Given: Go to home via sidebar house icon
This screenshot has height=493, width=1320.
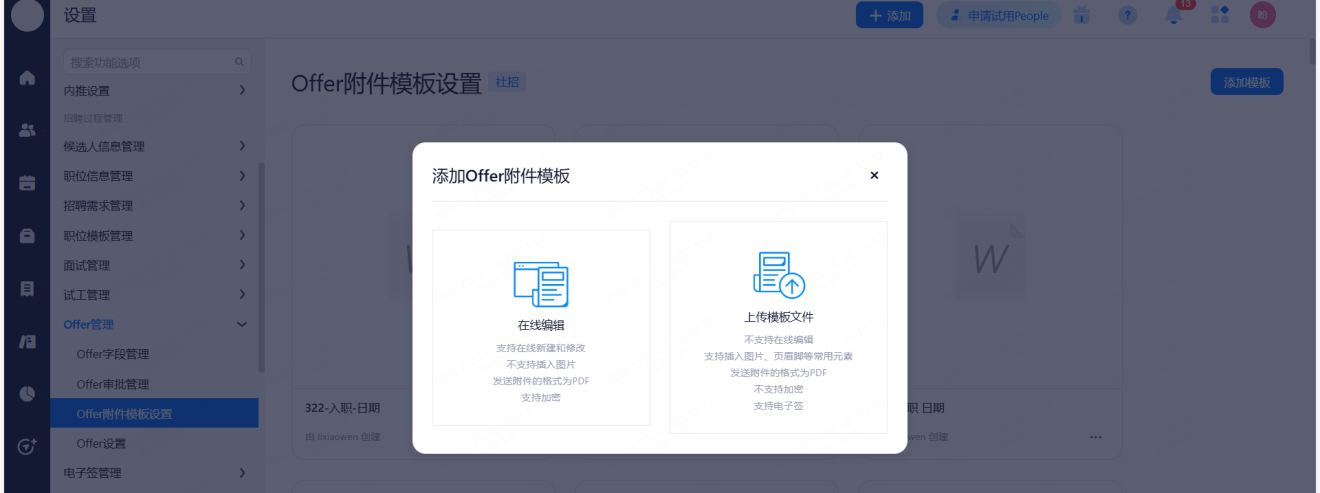Looking at the screenshot, I should click(27, 77).
